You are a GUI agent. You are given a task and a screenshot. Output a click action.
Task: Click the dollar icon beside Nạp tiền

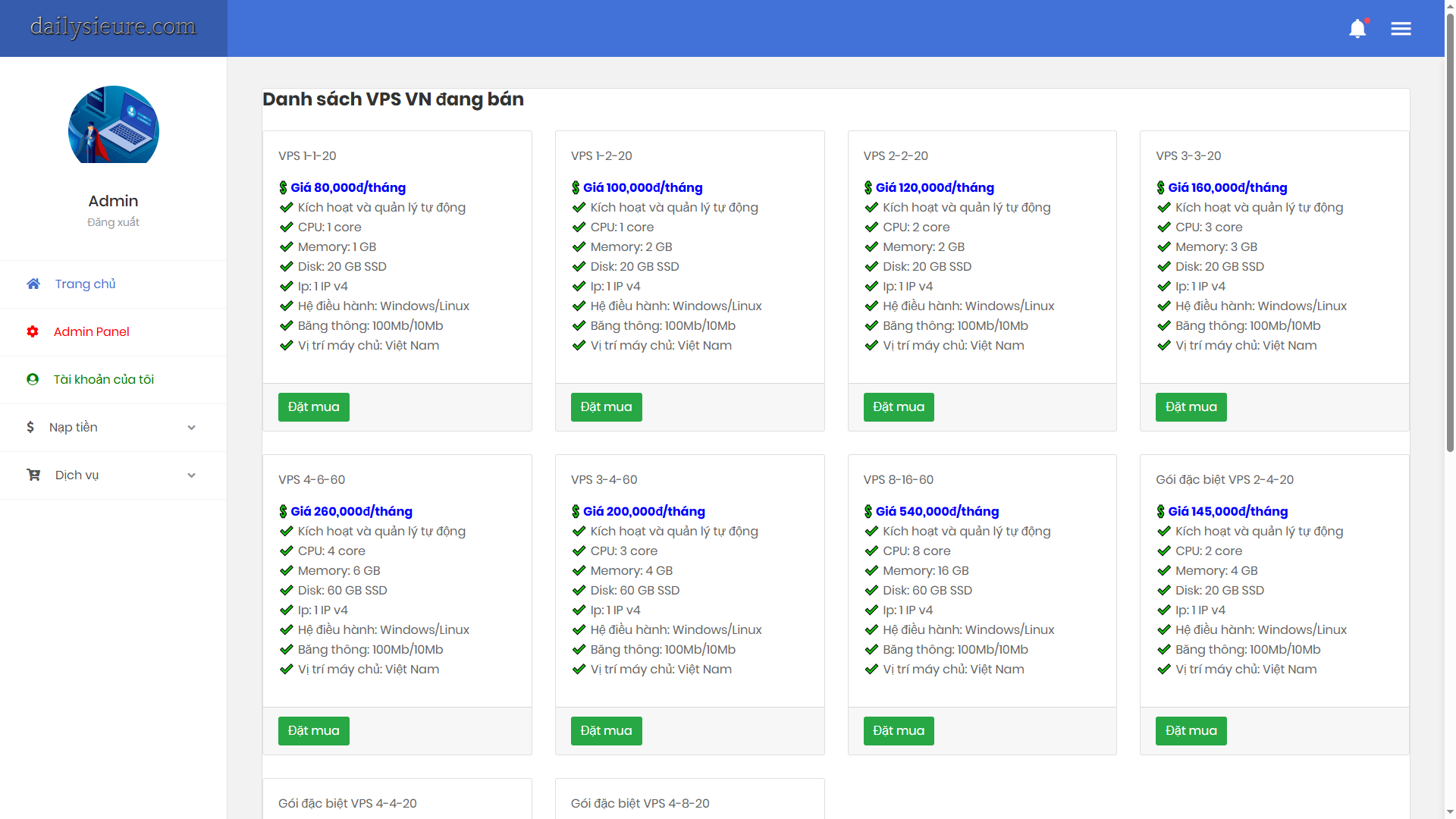(x=30, y=427)
